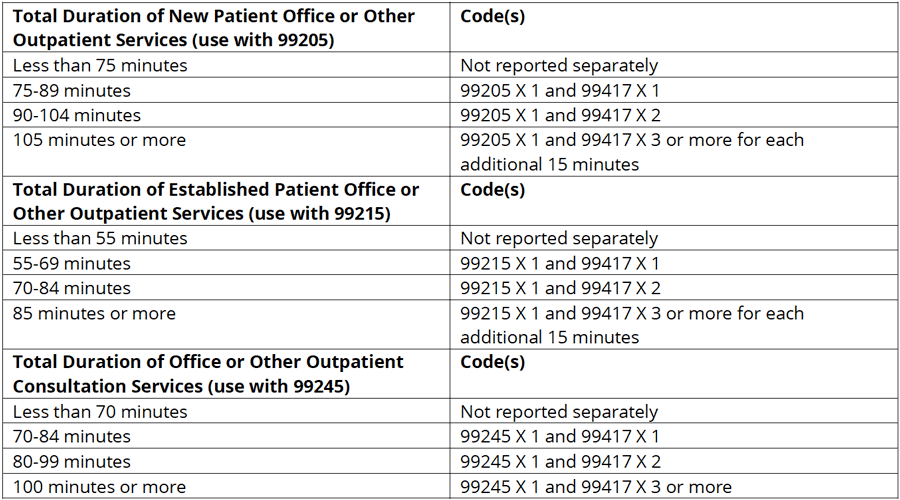Click the "75-89 minutes" row label
Viewport: 900px width, 500px height.
pos(72,91)
